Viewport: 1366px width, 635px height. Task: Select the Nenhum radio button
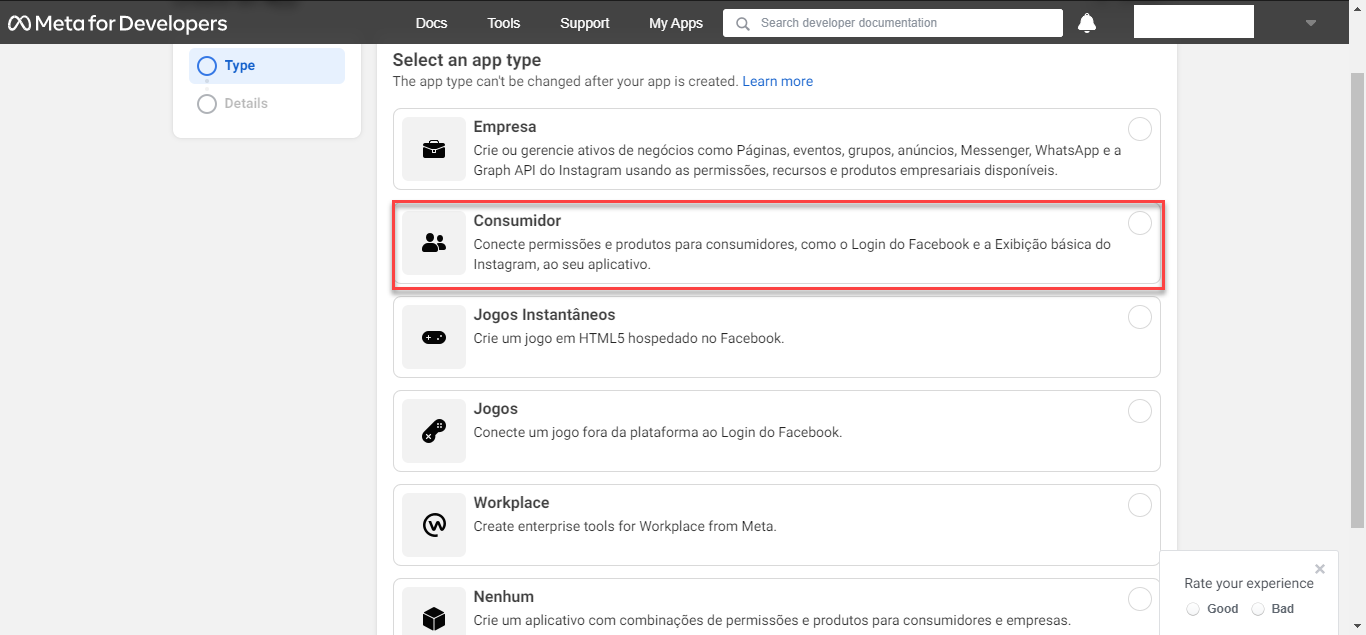tap(1139, 599)
